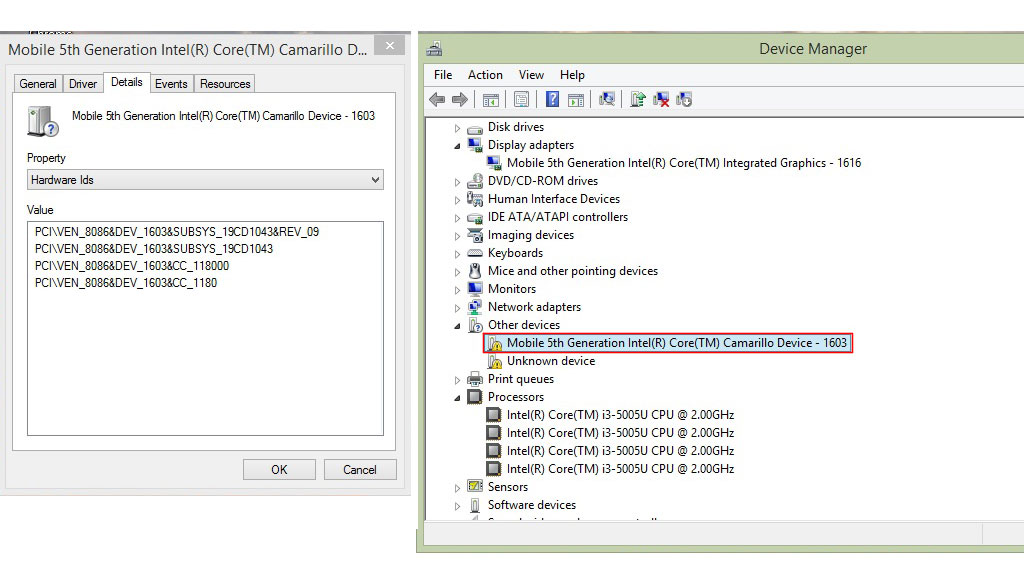Open the Help menu
1024x576 pixels.
tap(572, 75)
